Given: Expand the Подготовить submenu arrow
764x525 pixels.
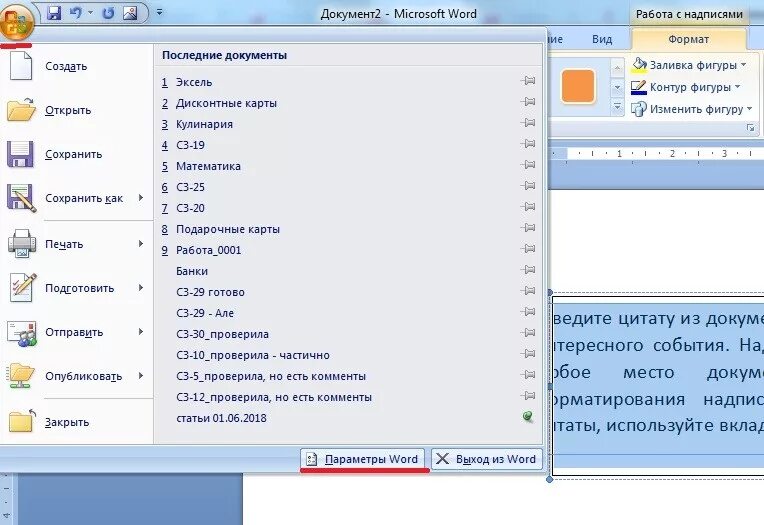Looking at the screenshot, I should 141,287.
